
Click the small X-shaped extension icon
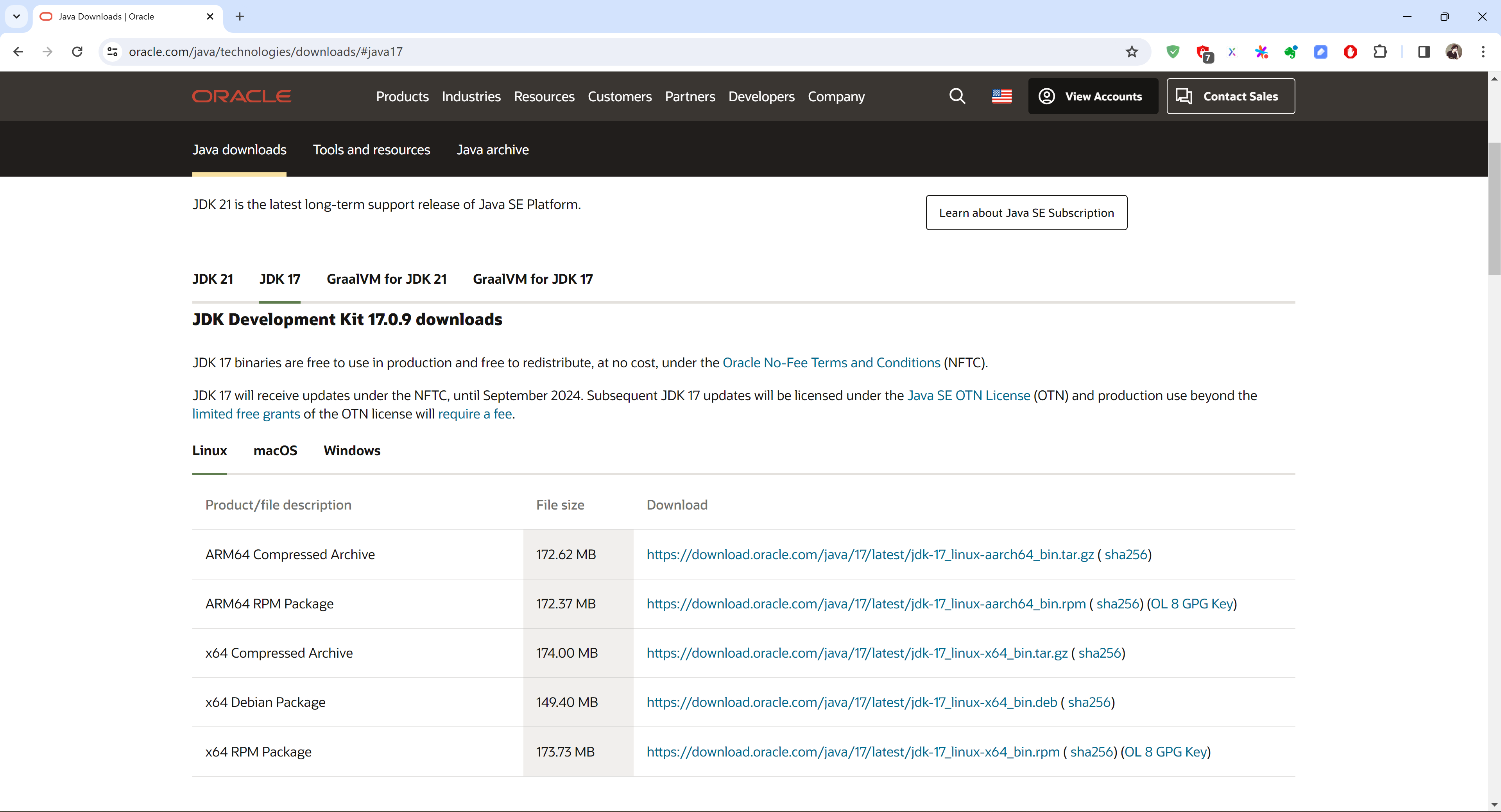click(x=1232, y=52)
